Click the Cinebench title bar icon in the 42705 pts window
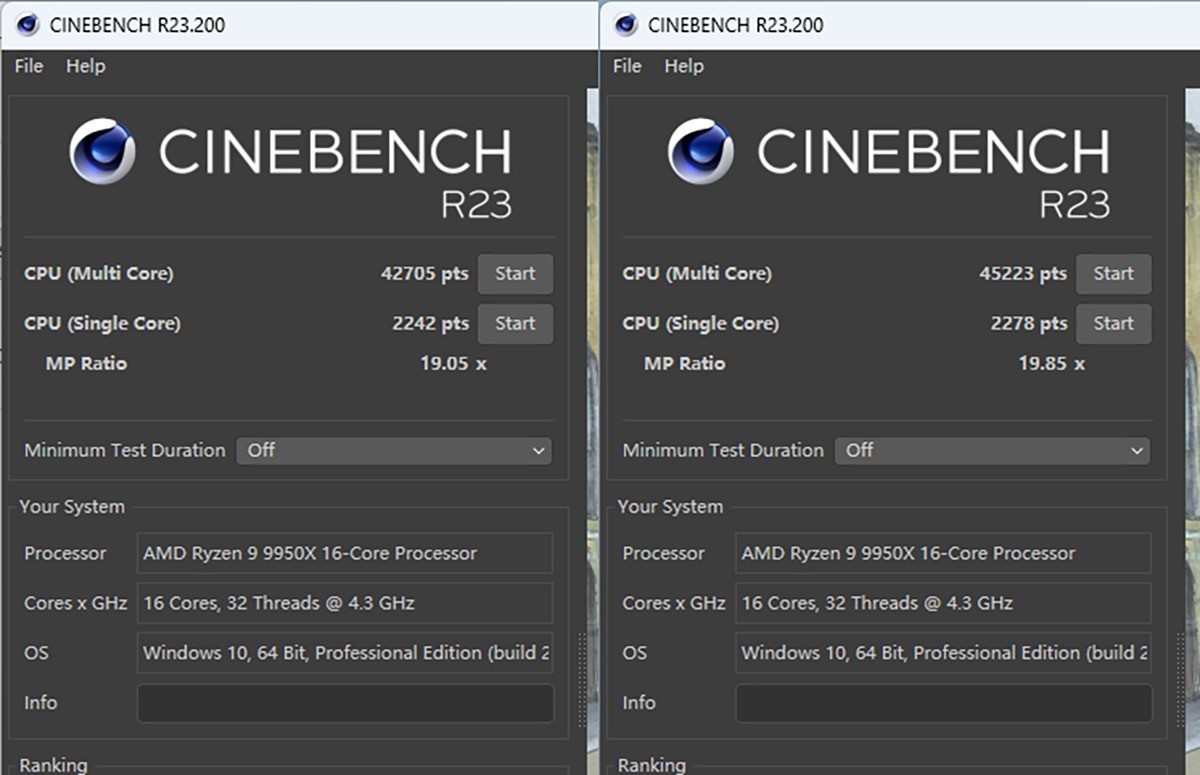This screenshot has width=1200, height=775. coord(28,25)
